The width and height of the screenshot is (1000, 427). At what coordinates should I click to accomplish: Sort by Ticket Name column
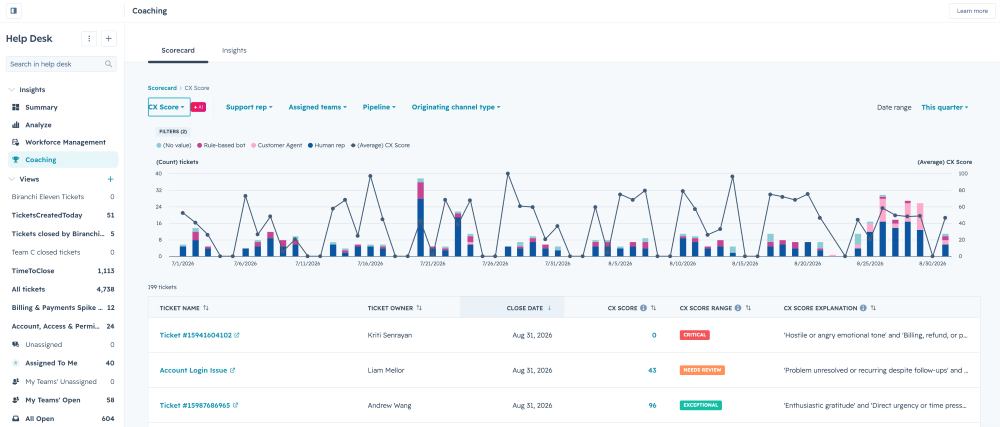click(x=205, y=308)
